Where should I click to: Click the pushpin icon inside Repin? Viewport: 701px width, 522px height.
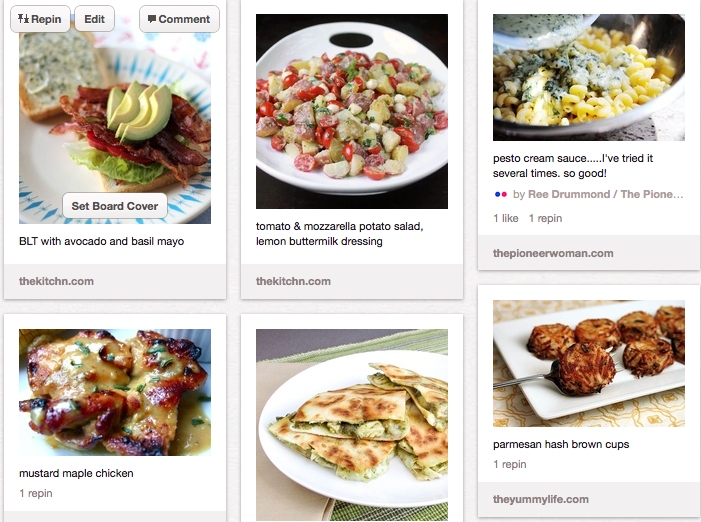23,19
